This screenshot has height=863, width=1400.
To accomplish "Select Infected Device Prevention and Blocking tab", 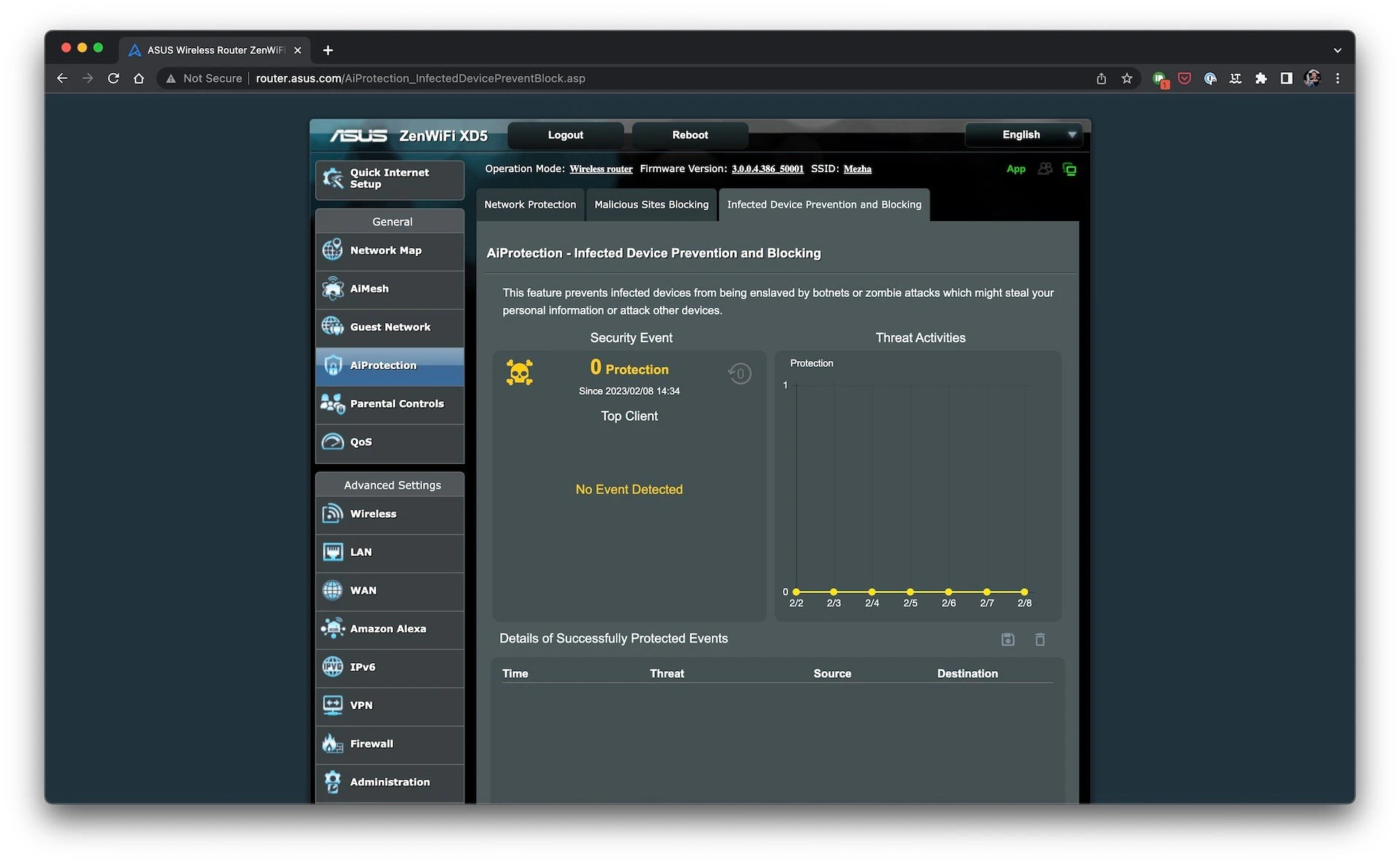I will [824, 205].
